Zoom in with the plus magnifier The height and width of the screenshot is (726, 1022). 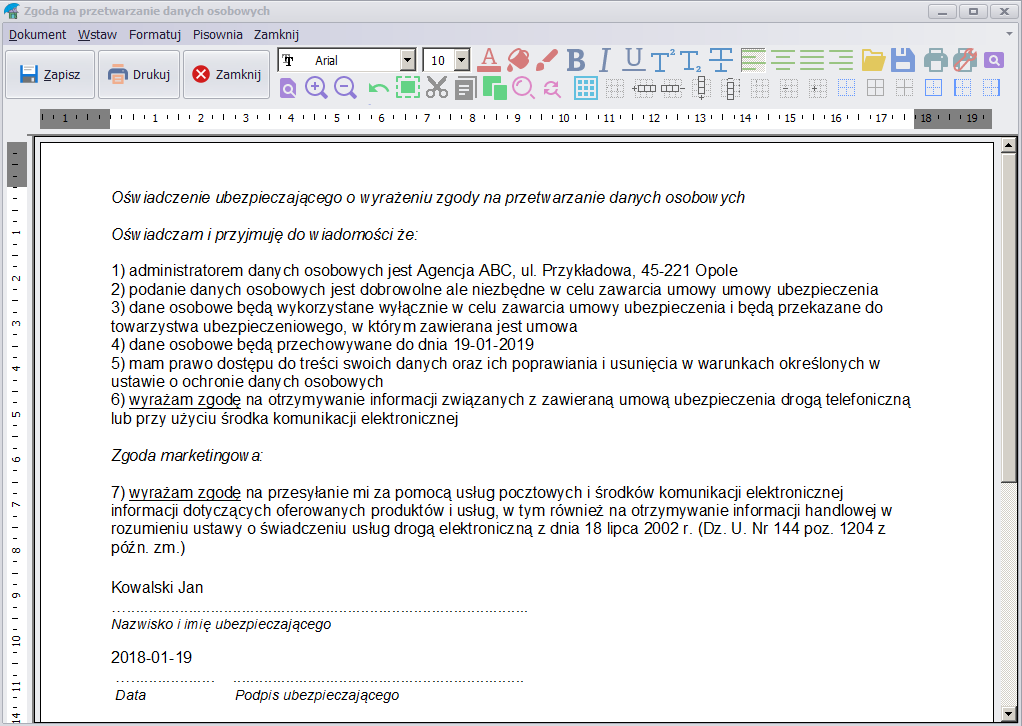coord(316,87)
